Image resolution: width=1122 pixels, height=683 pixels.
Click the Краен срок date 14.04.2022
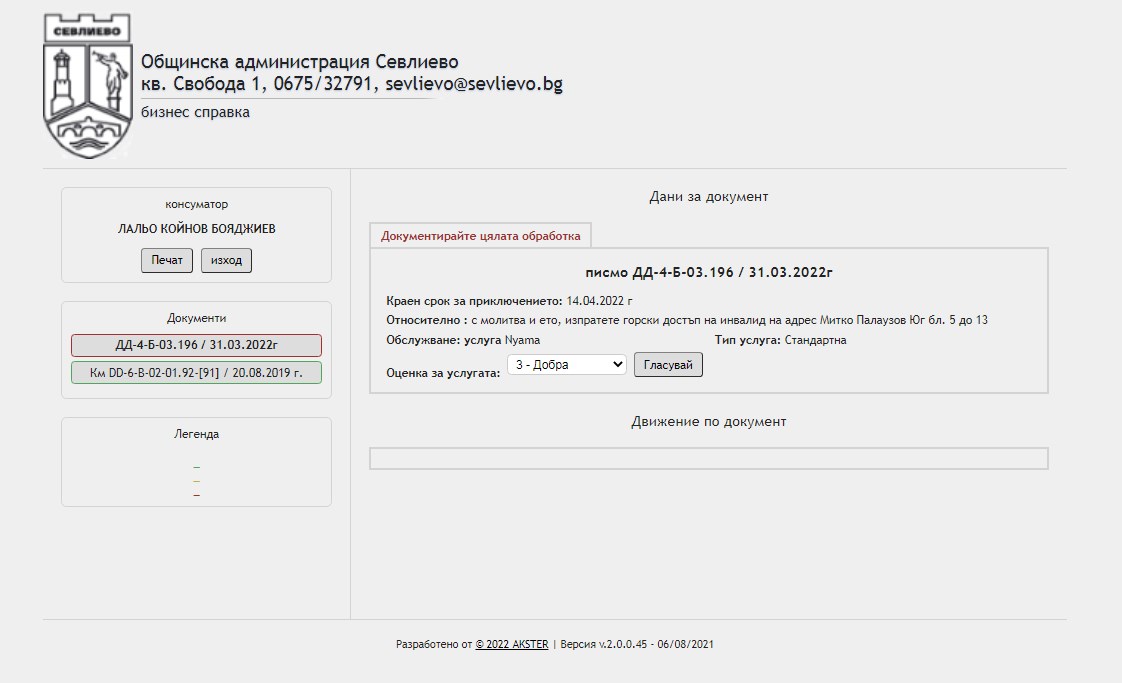[599, 300]
